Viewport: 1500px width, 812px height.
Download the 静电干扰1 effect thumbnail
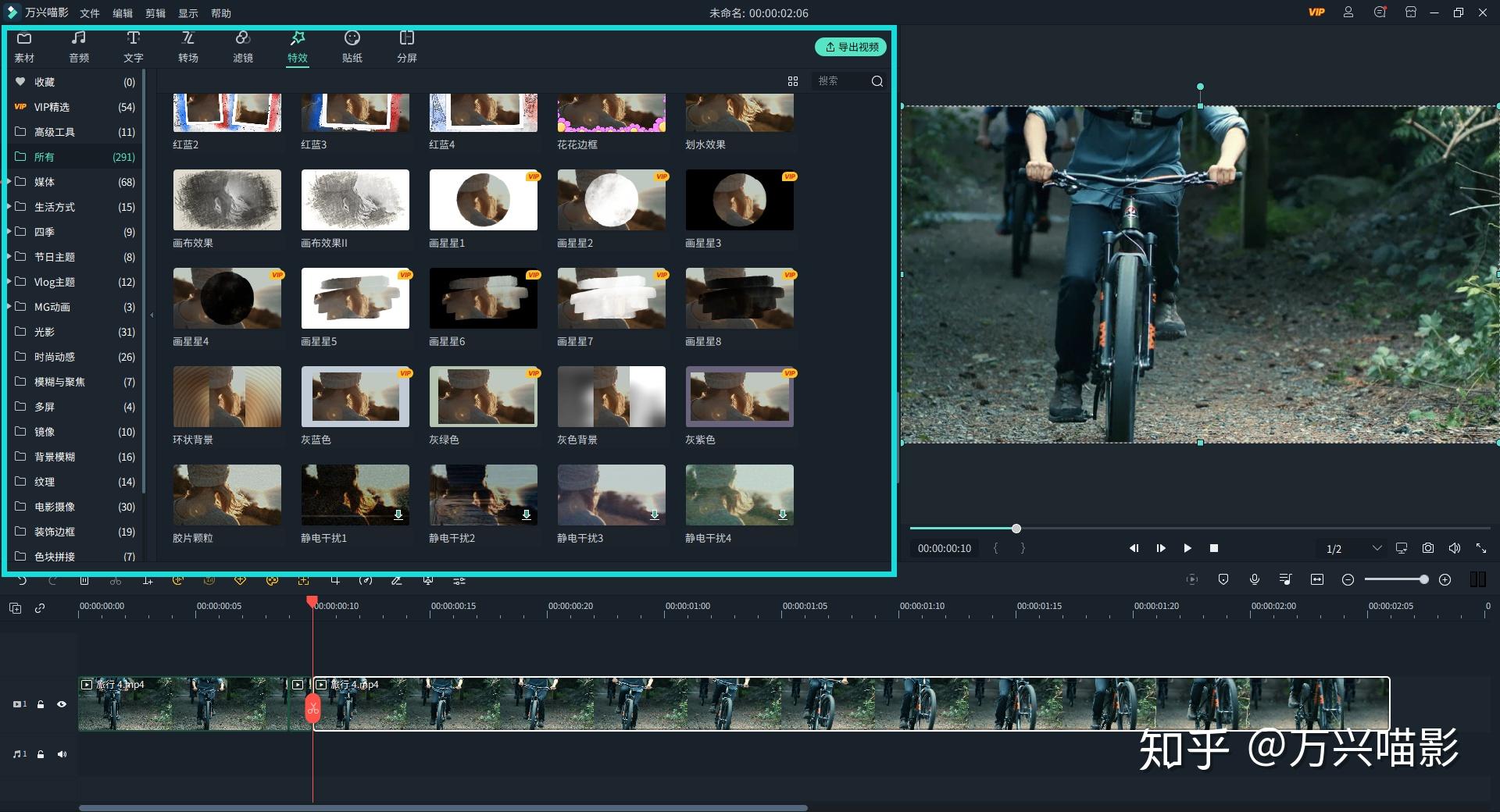[398, 515]
